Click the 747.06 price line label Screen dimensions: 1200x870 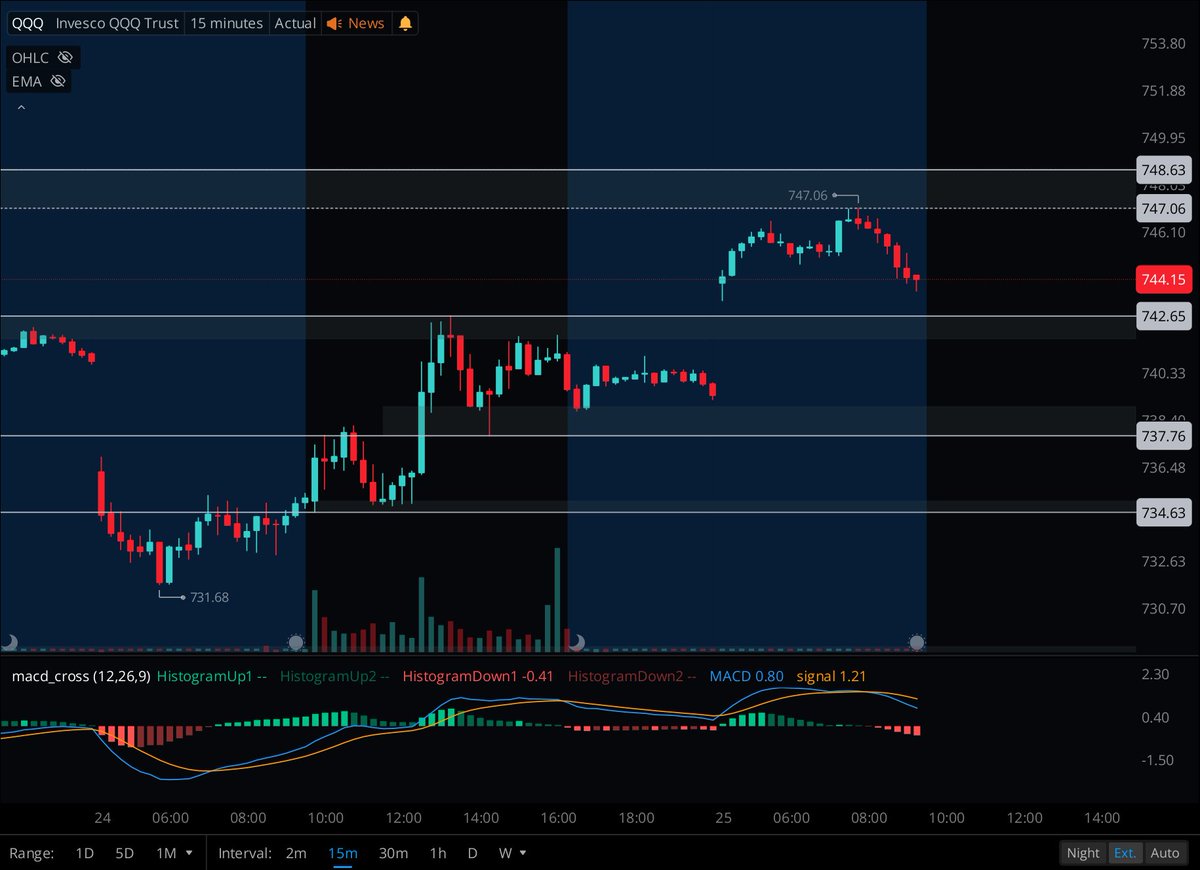[x=1162, y=208]
